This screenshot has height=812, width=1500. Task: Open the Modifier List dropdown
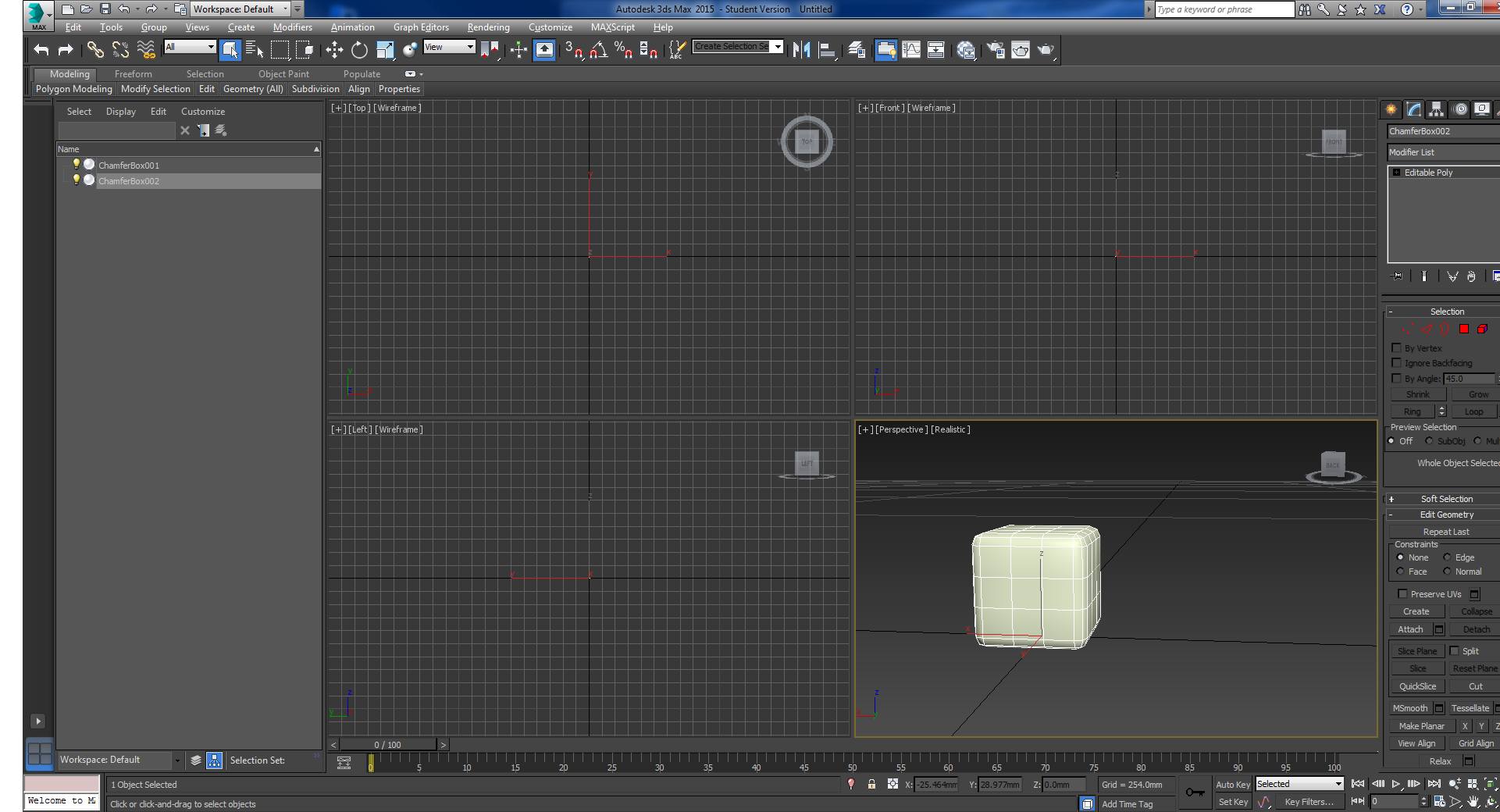tap(1441, 152)
